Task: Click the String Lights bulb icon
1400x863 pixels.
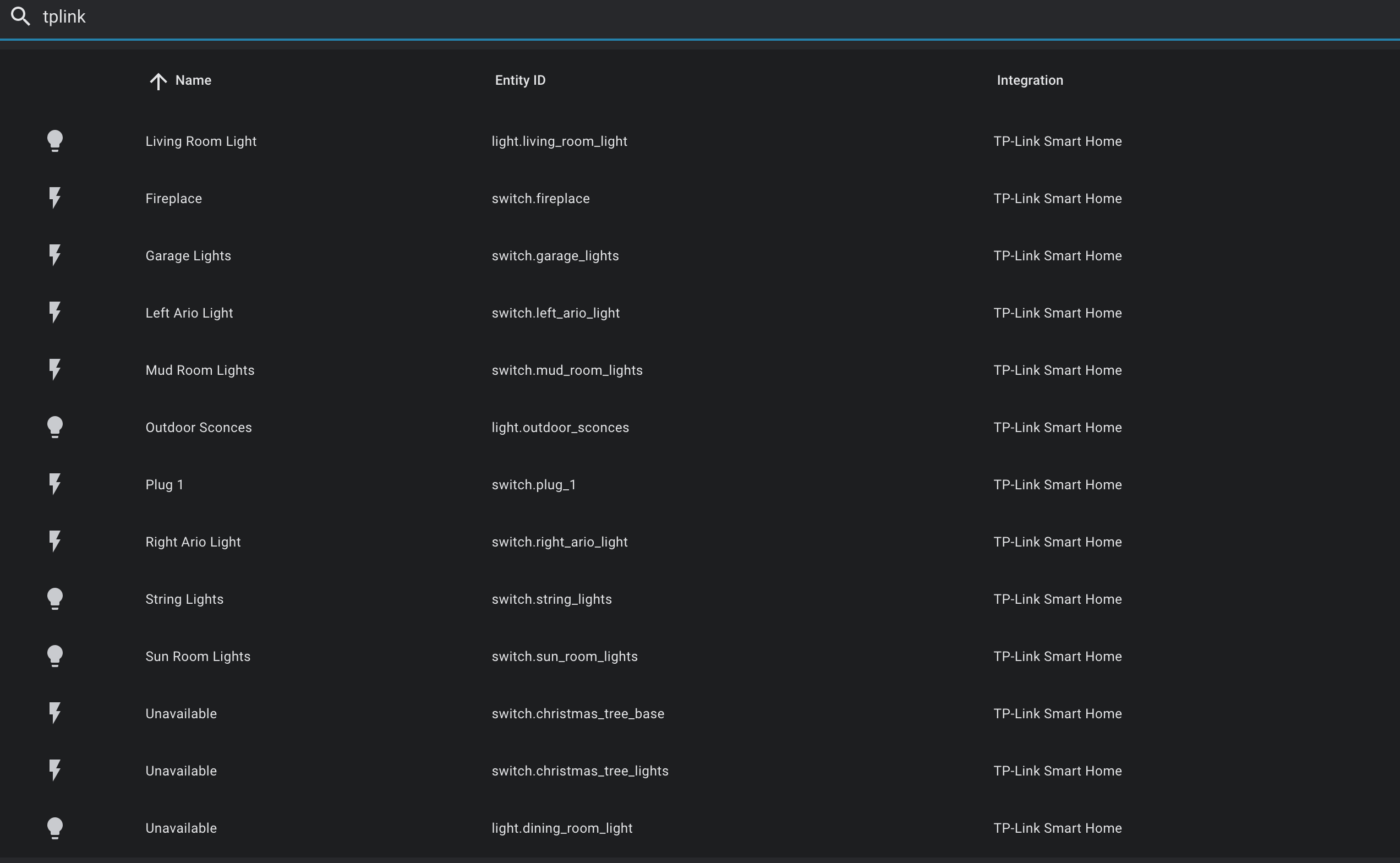Action: tap(55, 599)
